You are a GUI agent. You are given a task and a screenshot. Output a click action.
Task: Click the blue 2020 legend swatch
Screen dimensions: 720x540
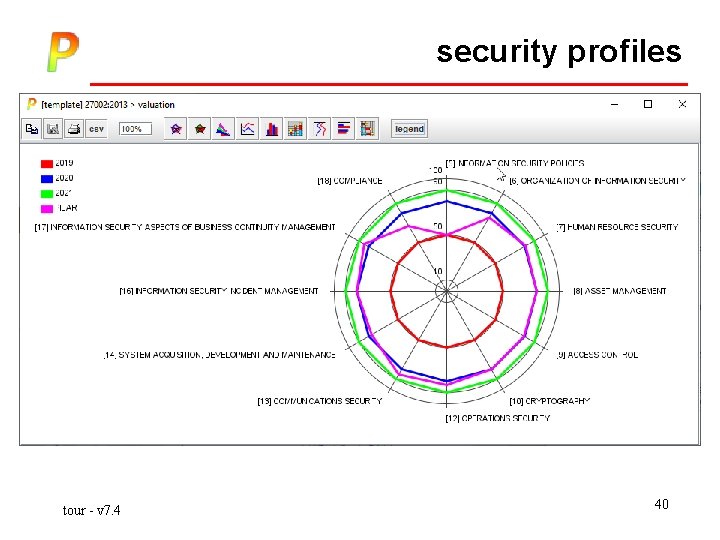tap(47, 179)
